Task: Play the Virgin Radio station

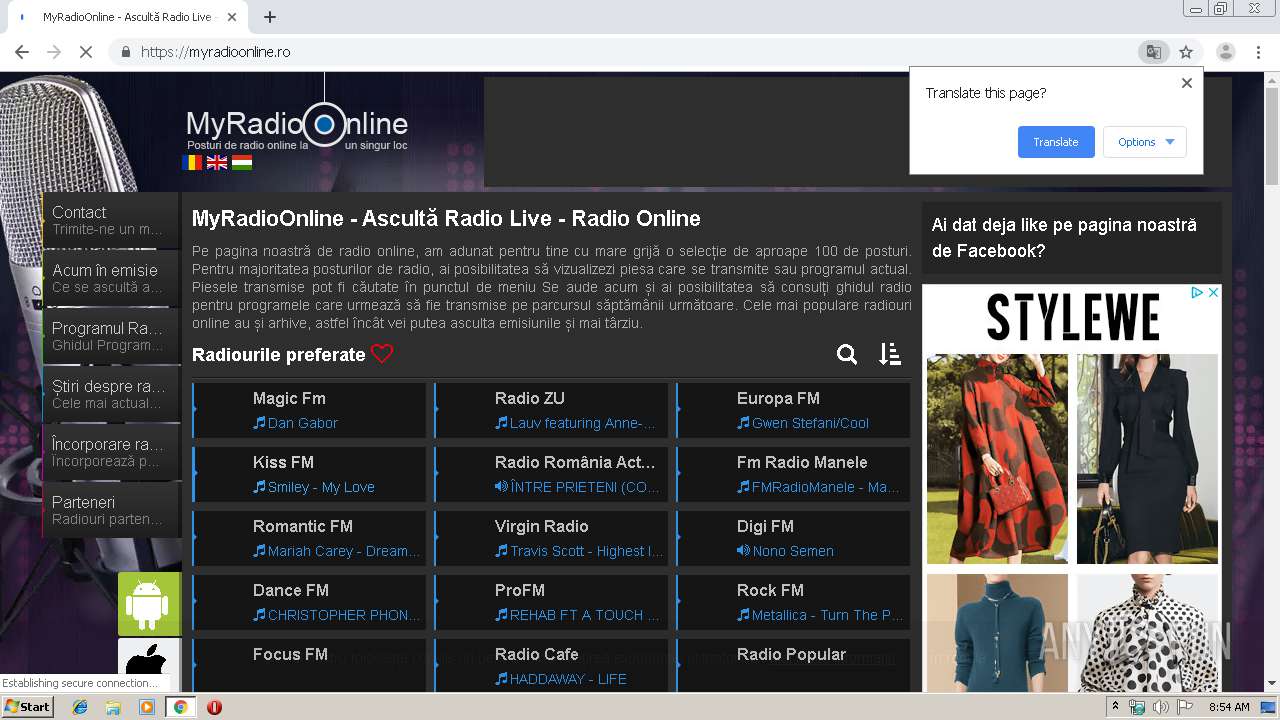Action: coord(551,538)
